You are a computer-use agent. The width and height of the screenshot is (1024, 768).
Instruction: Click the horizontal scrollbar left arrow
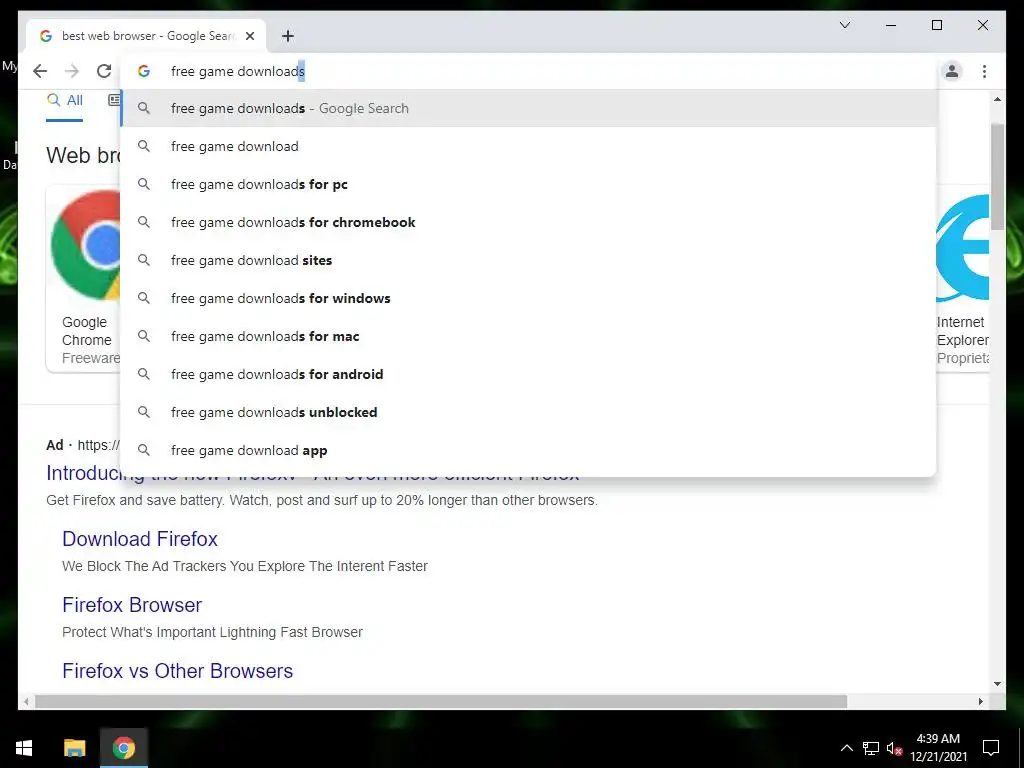(26, 701)
